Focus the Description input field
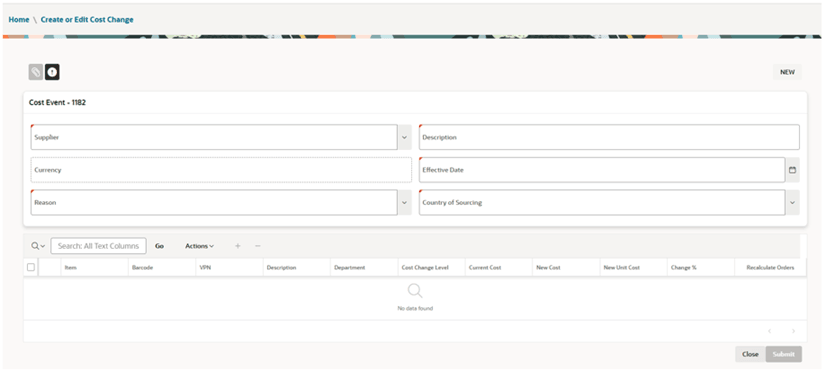This screenshot has height=370, width=826. click(x=609, y=137)
